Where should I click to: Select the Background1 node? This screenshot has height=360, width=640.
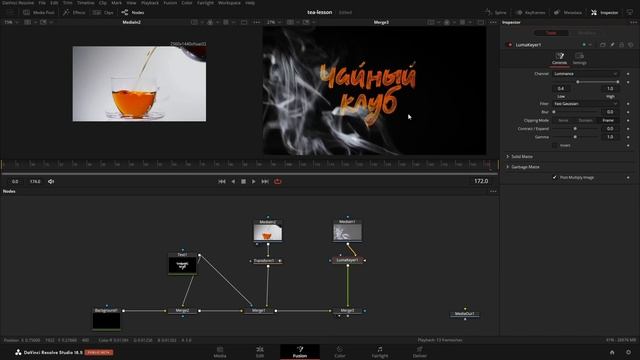(107, 318)
